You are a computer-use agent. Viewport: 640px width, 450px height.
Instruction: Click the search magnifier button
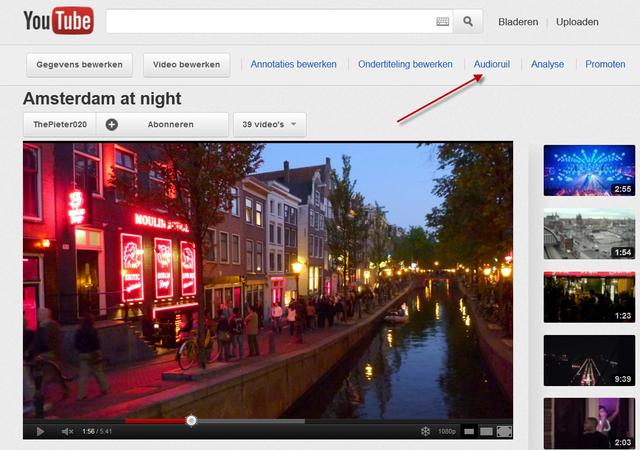coord(468,21)
